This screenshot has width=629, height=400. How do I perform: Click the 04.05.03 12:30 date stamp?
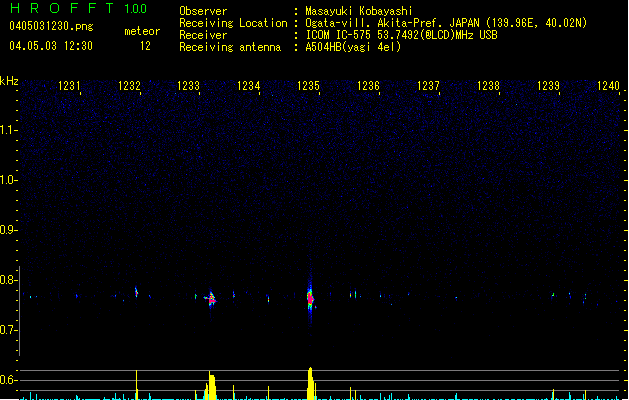[50, 45]
